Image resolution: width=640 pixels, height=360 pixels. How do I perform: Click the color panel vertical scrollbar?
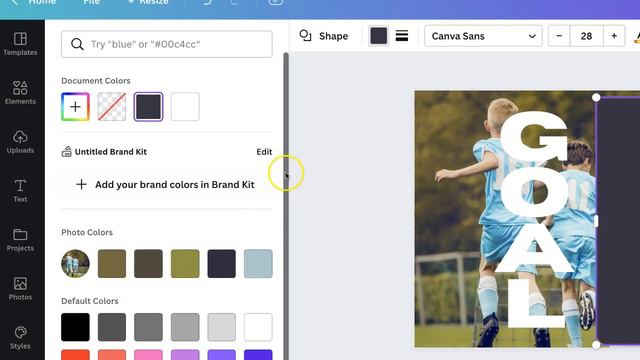coord(286,206)
